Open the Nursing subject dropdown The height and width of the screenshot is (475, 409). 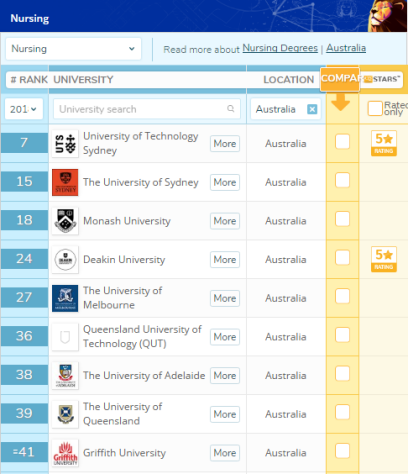click(73, 49)
